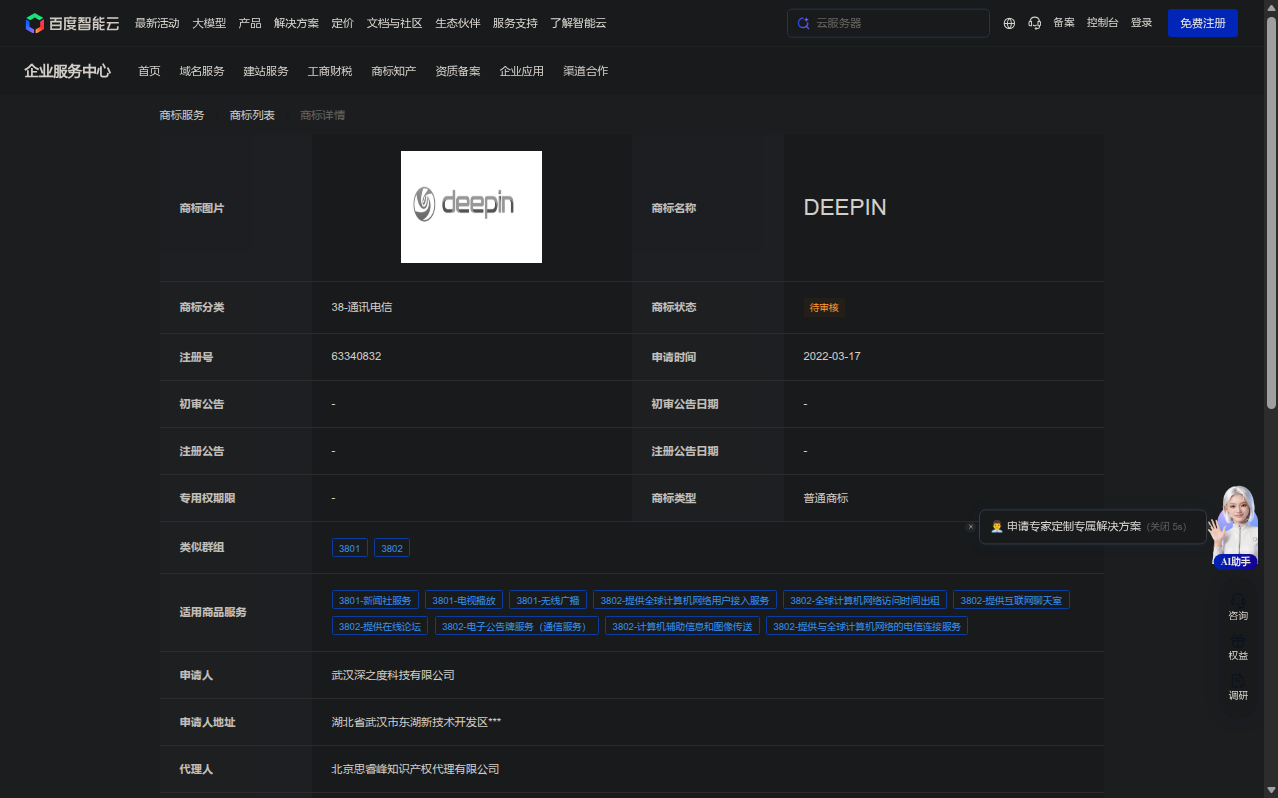
Task: Open the 生态伙伴 menu
Action: coord(458,23)
